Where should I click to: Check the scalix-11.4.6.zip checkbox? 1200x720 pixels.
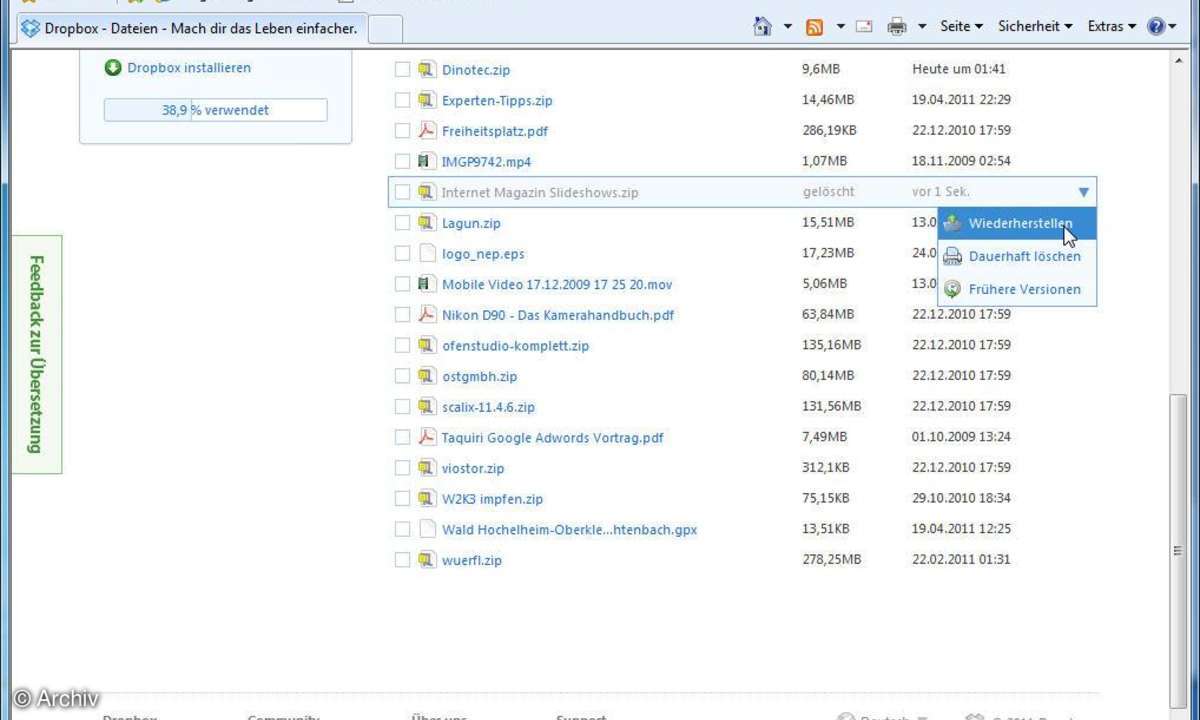[x=402, y=407]
